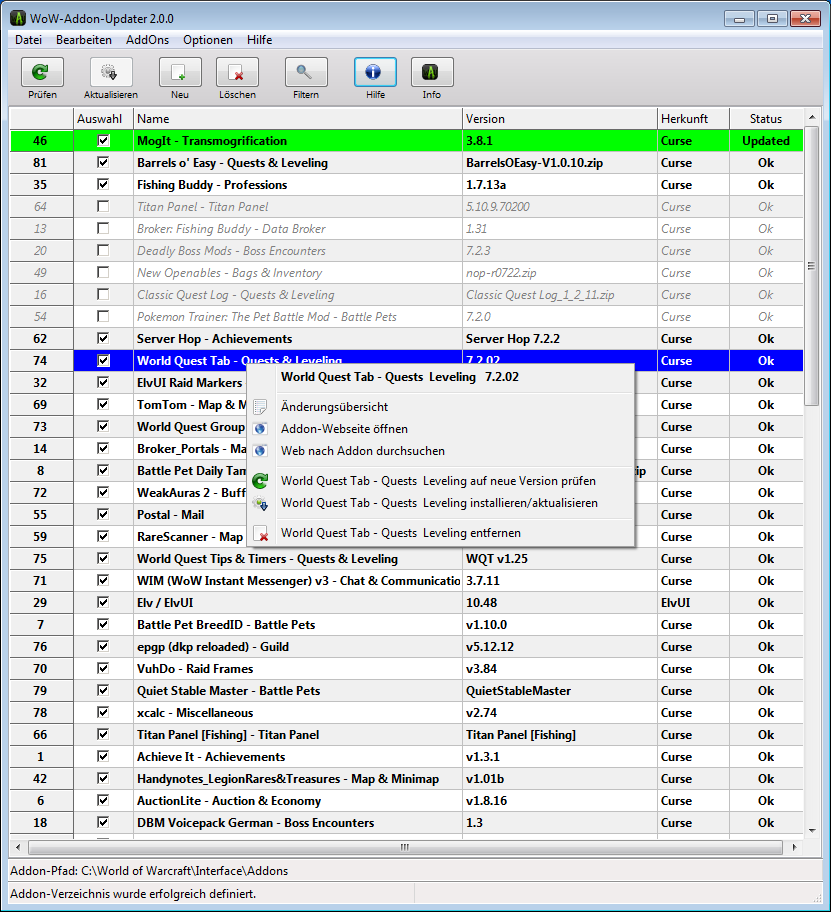Click the Änderungsübersicht document icon in context menu
Image resolution: width=831 pixels, height=912 pixels.
point(261,407)
